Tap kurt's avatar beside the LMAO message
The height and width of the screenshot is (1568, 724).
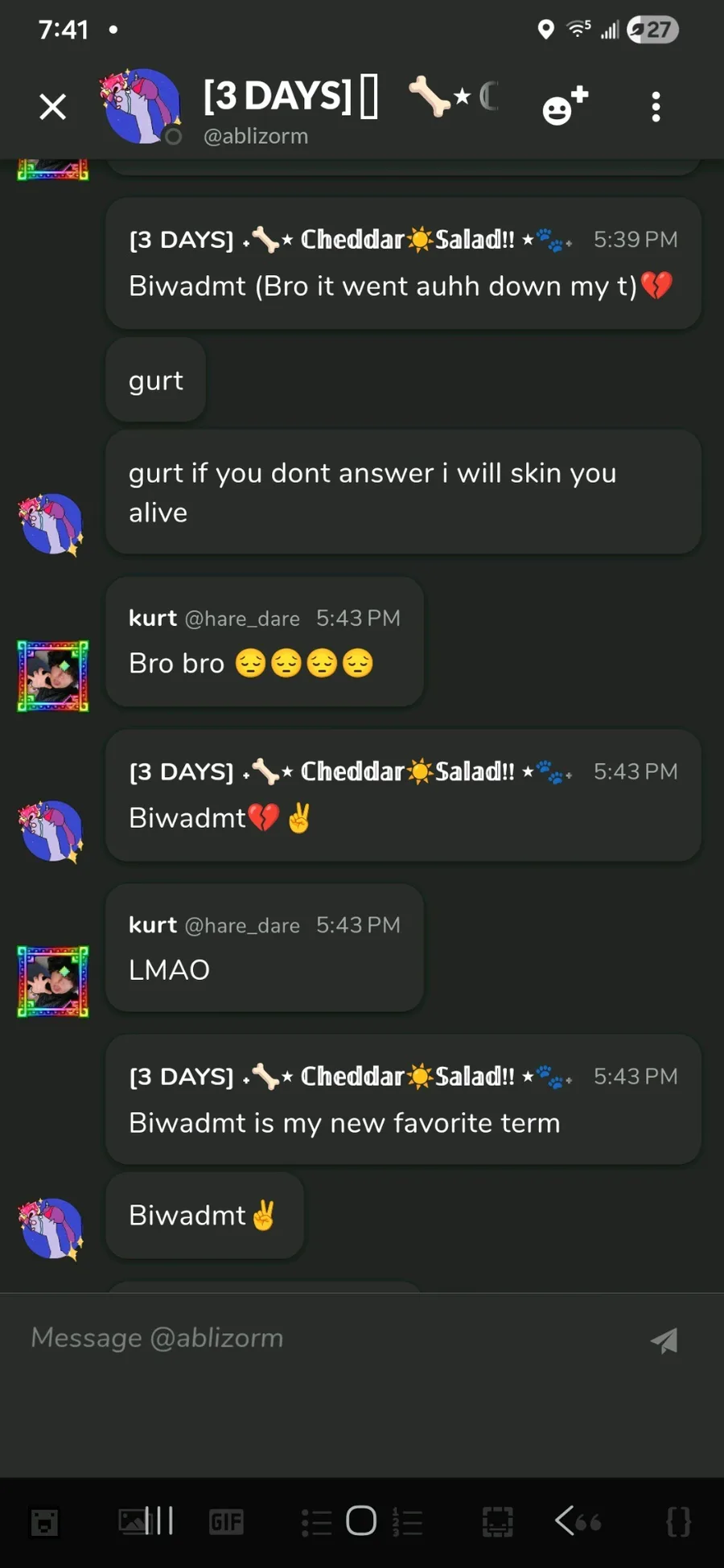53,982
